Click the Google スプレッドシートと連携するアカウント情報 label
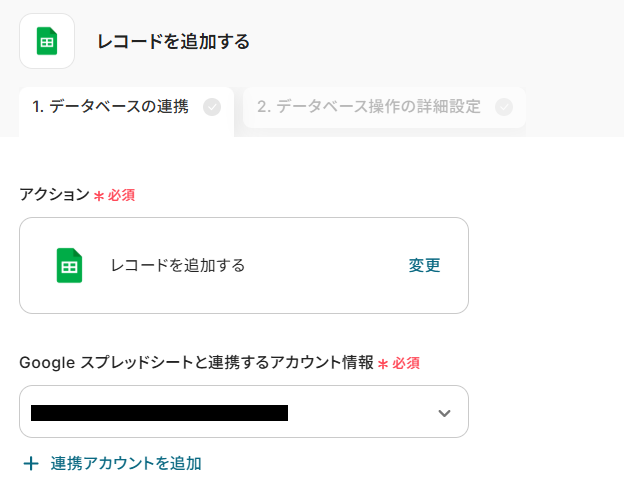The width and height of the screenshot is (624, 492). coord(196,362)
